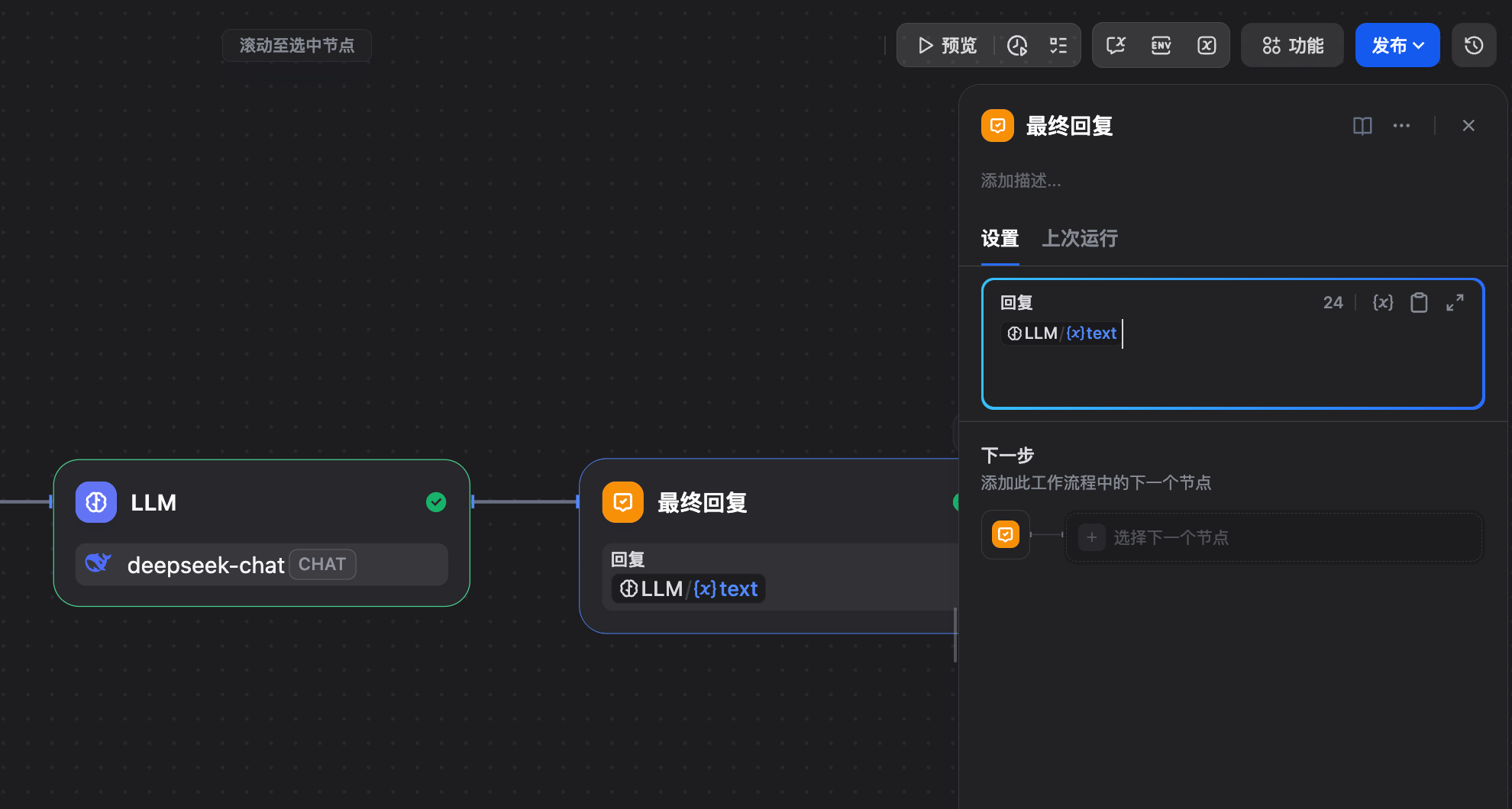Insert variable using {x} icon in reply box

1383,303
